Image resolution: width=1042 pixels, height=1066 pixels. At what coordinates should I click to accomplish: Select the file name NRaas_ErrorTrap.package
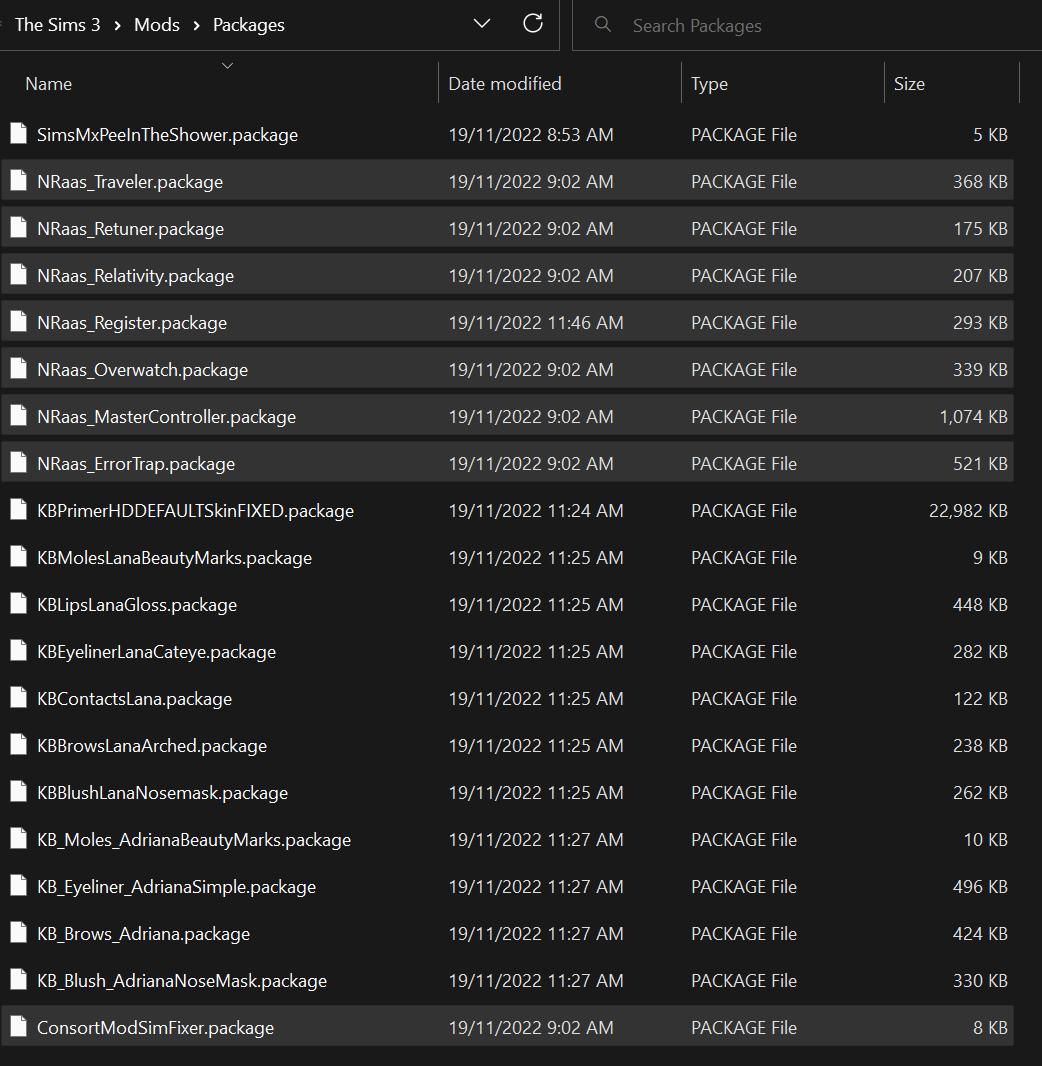click(136, 463)
